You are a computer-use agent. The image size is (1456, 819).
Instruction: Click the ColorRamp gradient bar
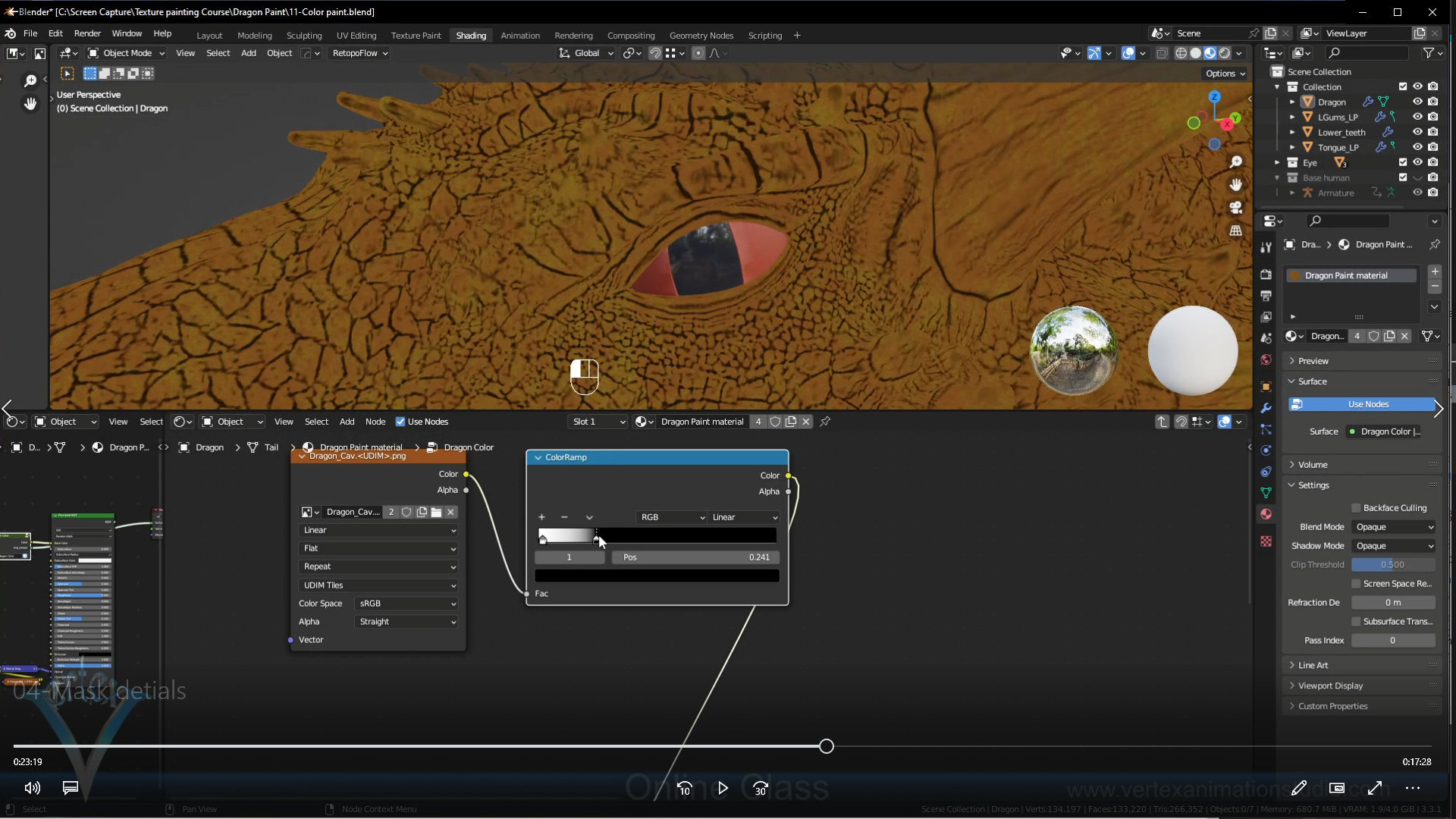pyautogui.click(x=657, y=535)
